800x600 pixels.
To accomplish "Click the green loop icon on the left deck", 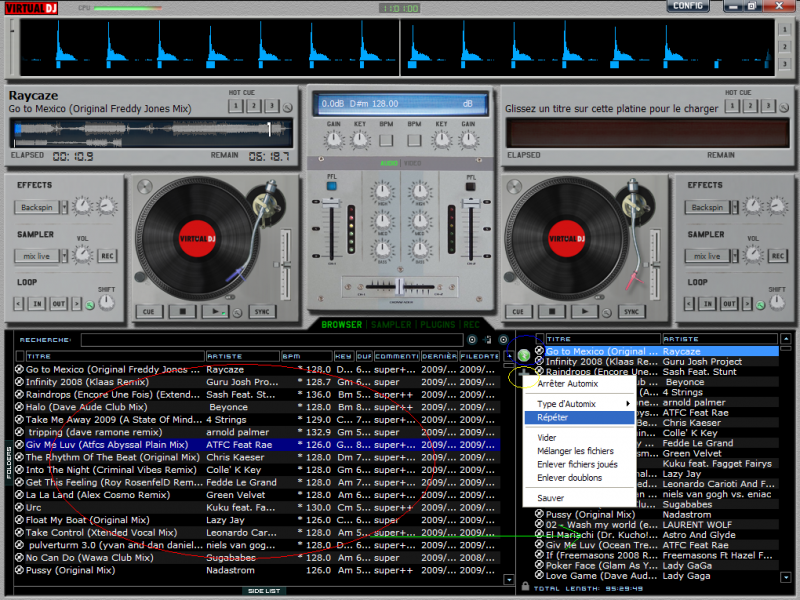I will point(89,304).
